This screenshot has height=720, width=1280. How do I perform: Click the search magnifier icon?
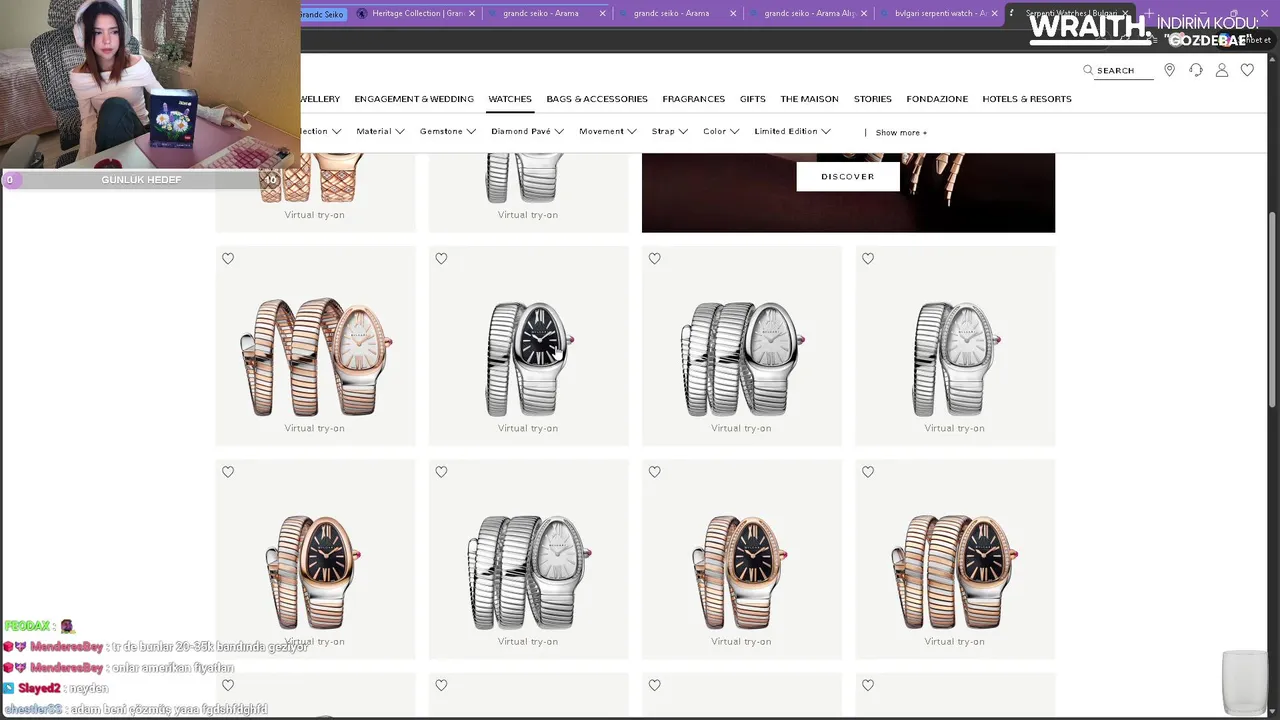point(1088,70)
